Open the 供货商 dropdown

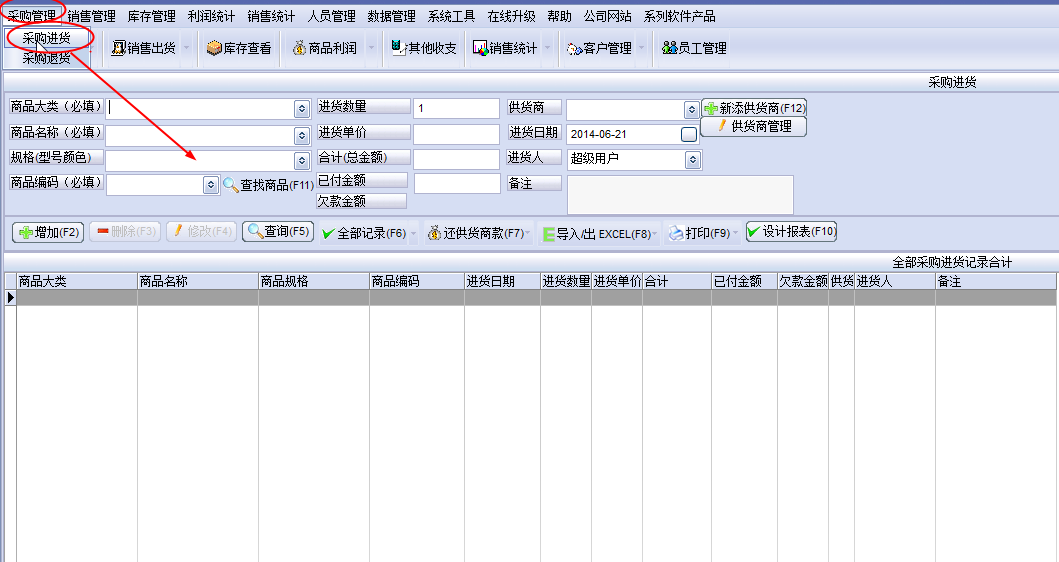[691, 109]
